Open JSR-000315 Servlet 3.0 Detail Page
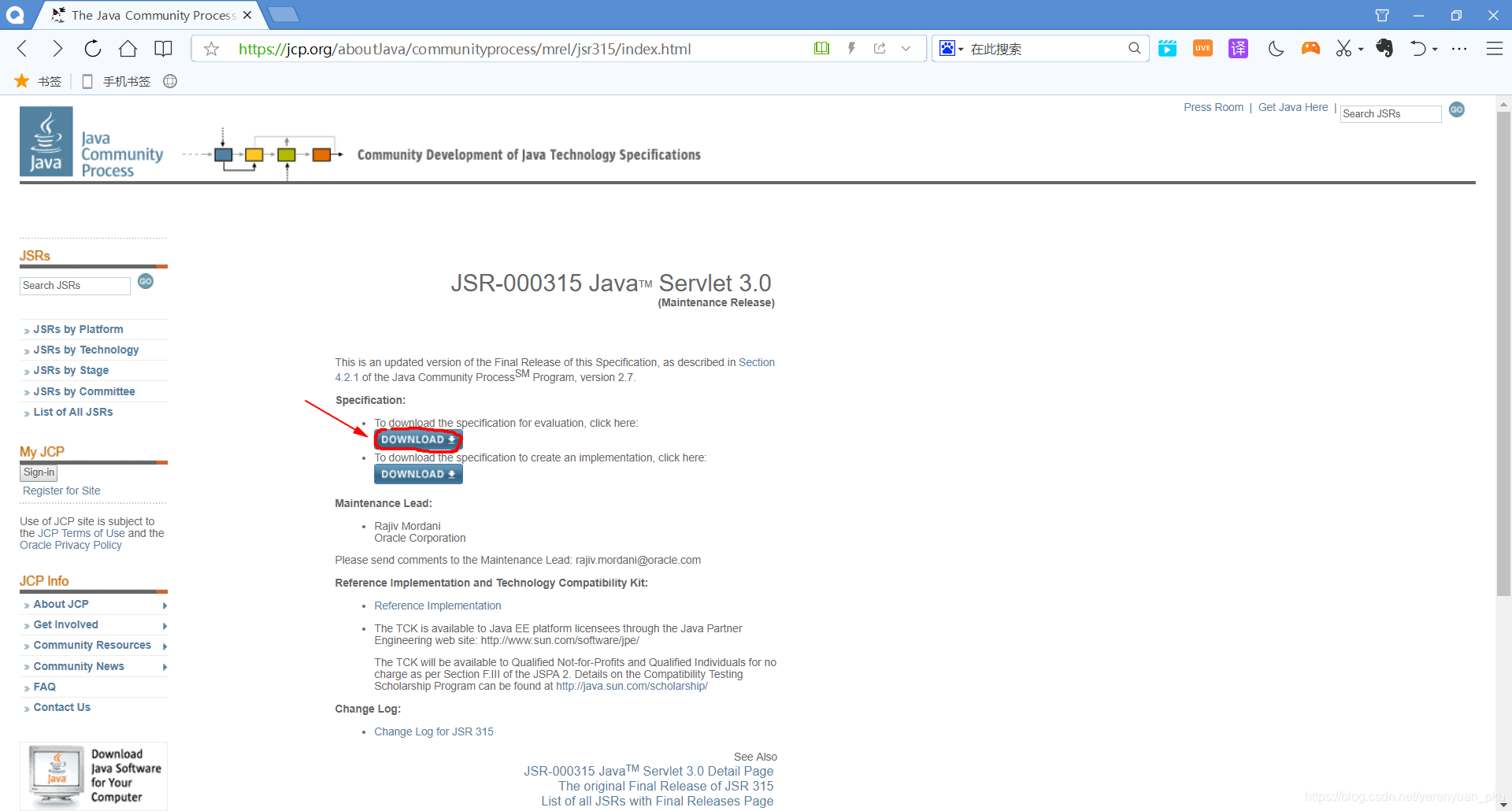This screenshot has width=1512, height=811. coord(649,771)
